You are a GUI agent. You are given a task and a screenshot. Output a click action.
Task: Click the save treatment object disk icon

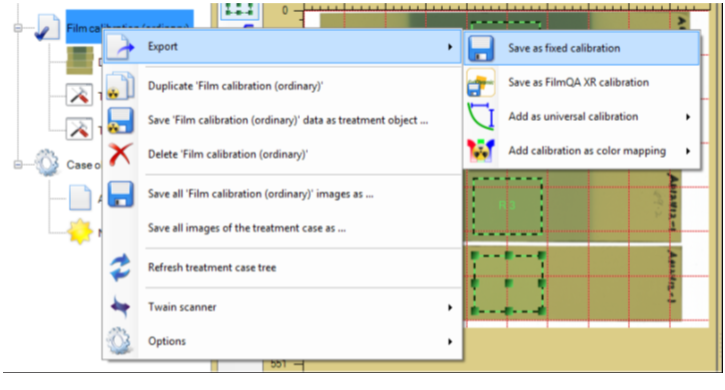120,120
